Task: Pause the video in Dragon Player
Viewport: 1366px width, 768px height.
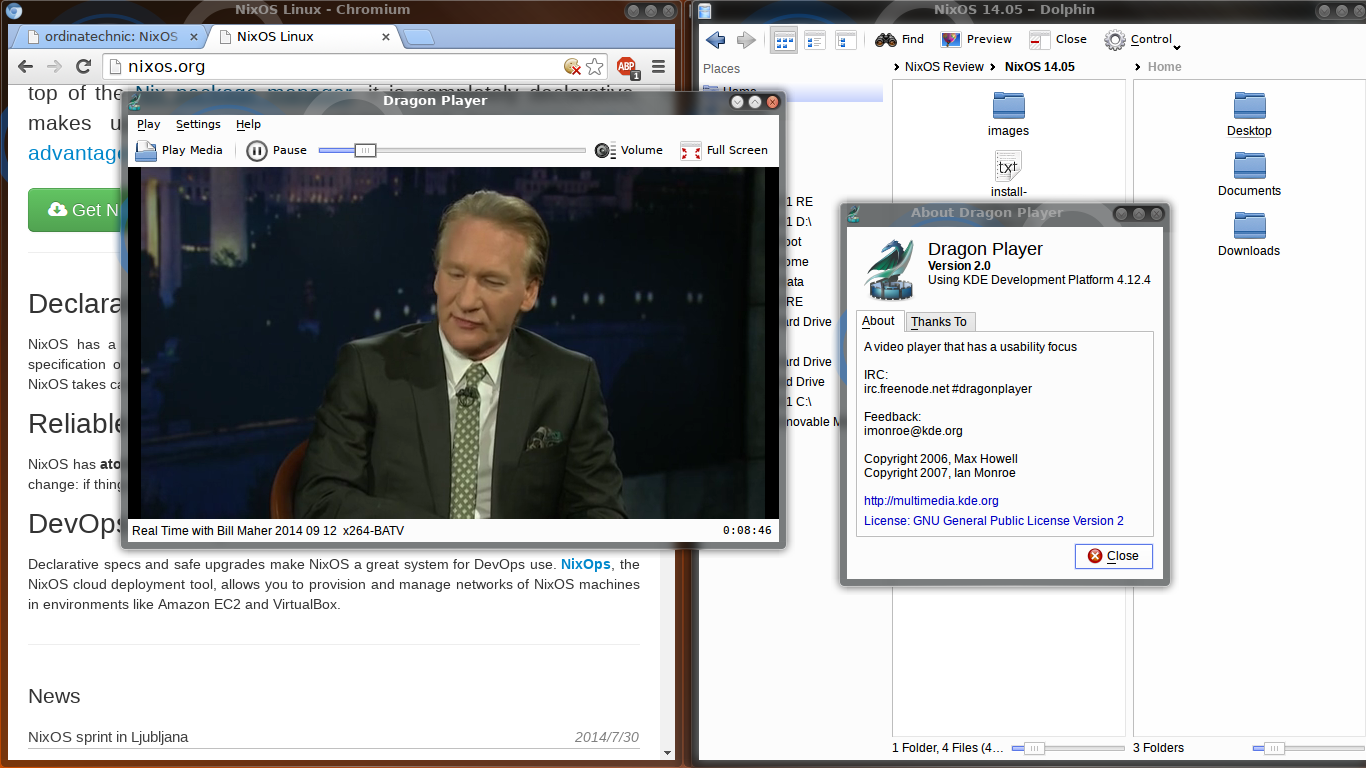Action: pyautogui.click(x=277, y=151)
